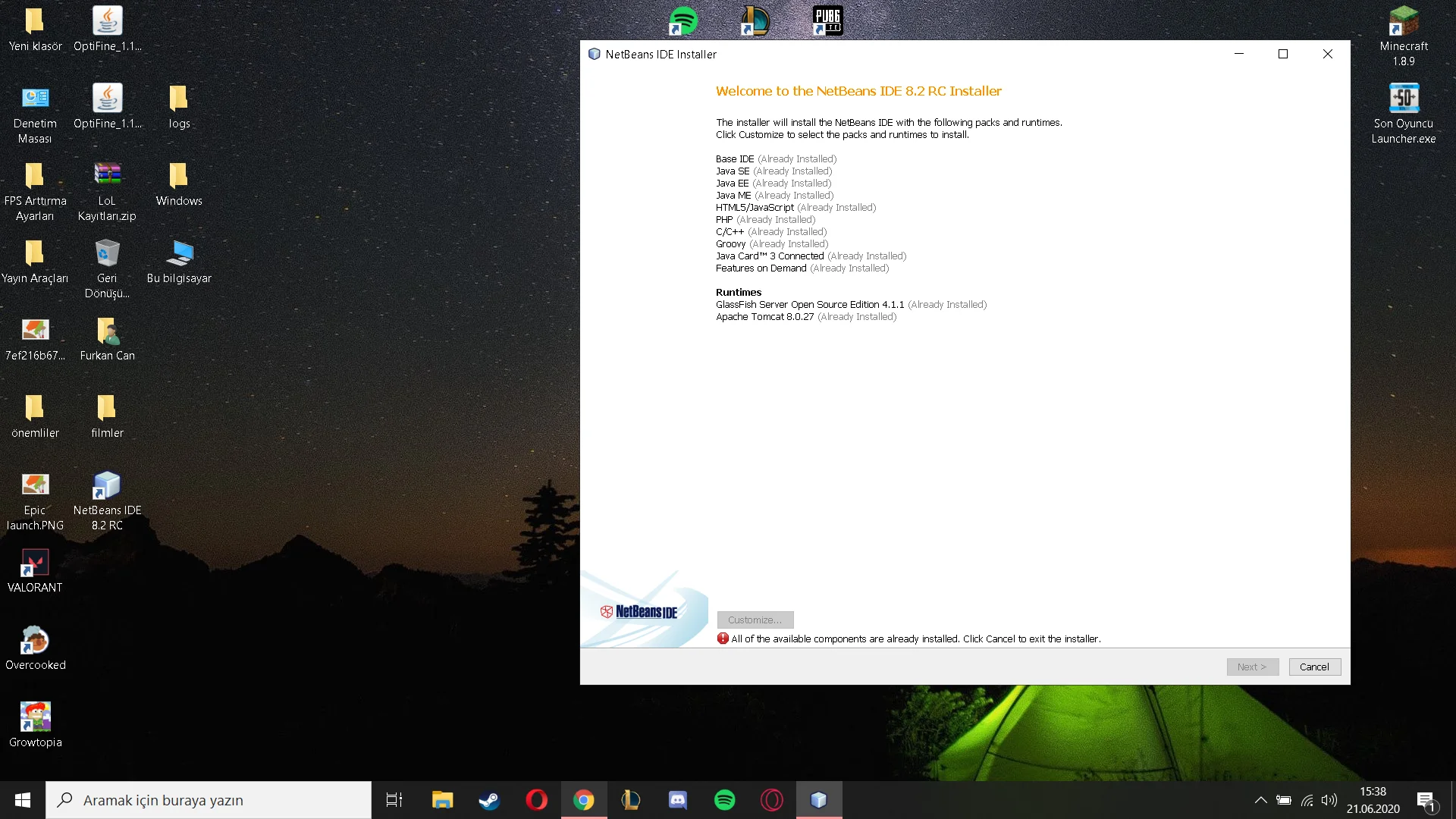Open the Windows Start menu

coord(23,800)
